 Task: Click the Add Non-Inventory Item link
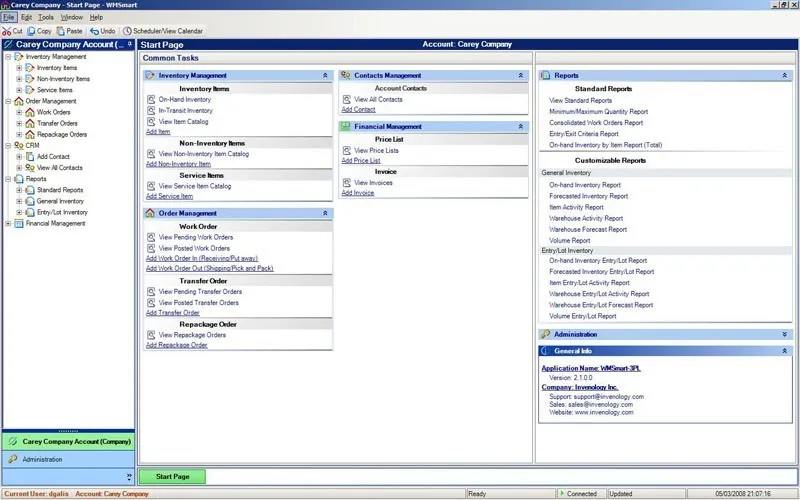[178, 164]
